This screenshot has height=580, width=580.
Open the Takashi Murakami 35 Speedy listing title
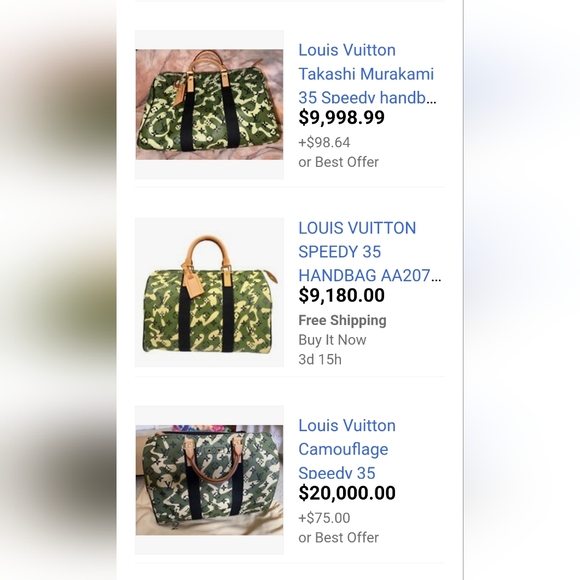[367, 74]
